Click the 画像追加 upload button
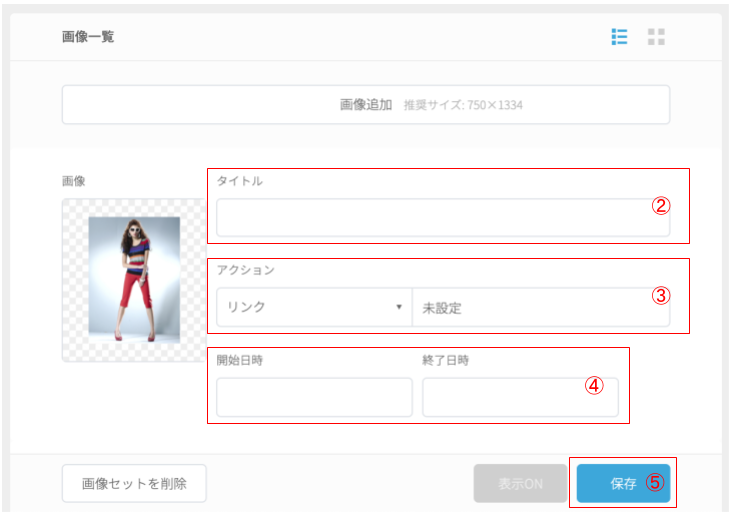 [366, 105]
